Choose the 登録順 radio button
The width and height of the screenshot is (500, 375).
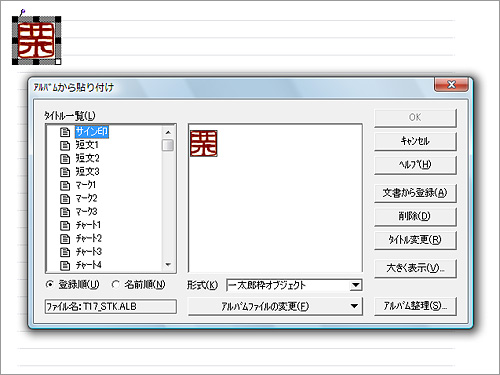pos(49,285)
